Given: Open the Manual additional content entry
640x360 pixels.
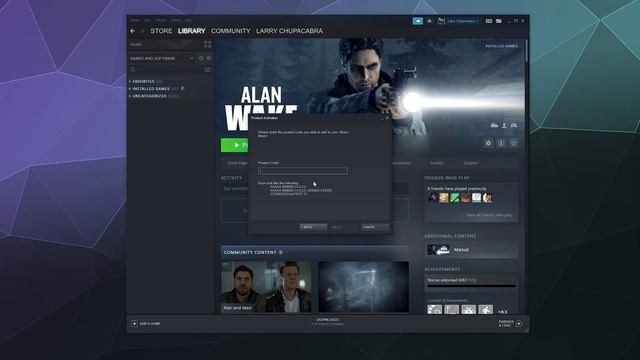Looking at the screenshot, I should point(471,250).
